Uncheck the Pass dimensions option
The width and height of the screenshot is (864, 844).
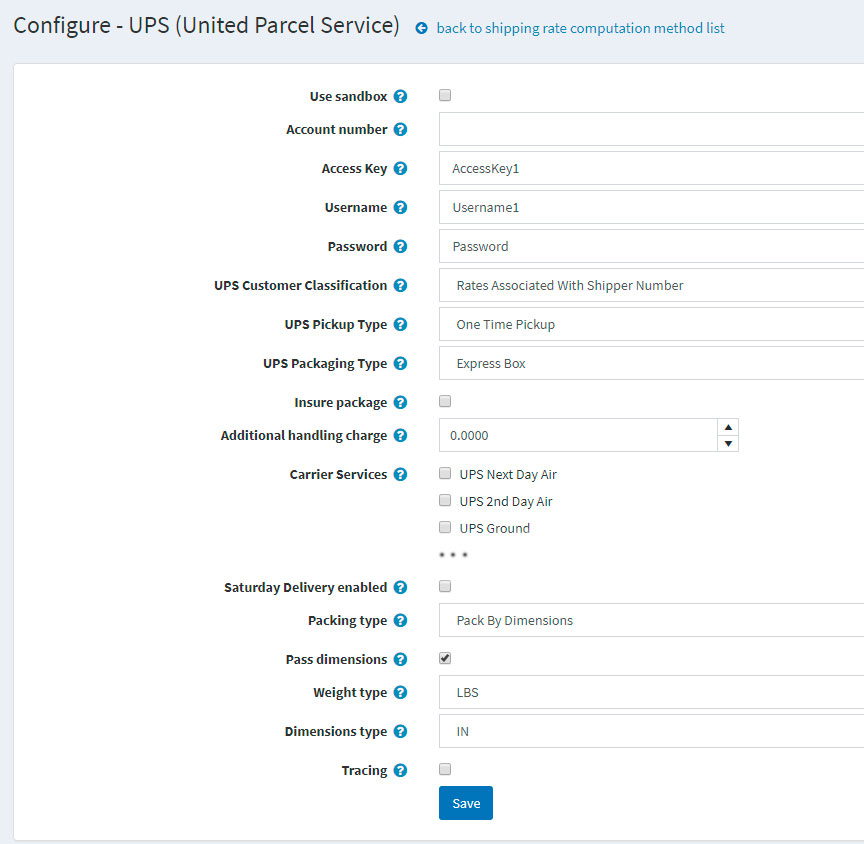(444, 658)
